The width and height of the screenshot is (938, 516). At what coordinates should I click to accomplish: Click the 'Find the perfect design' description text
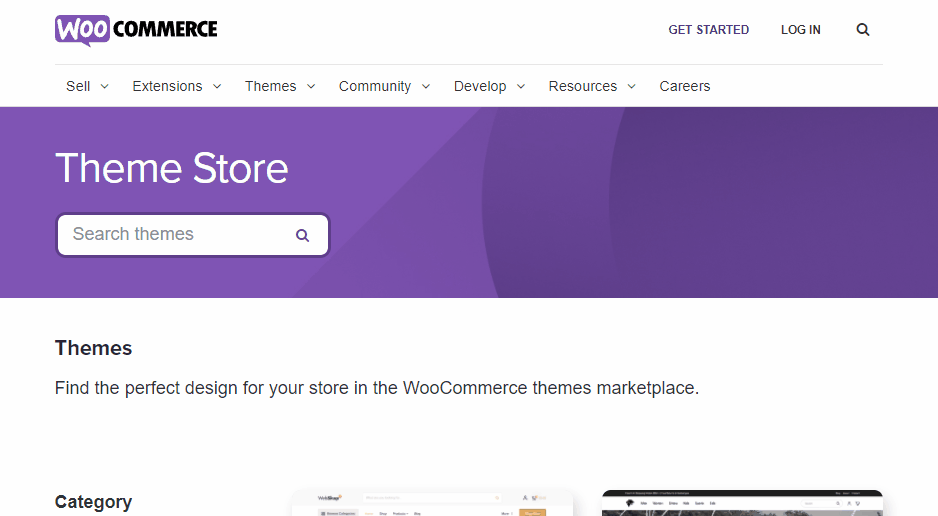click(377, 388)
